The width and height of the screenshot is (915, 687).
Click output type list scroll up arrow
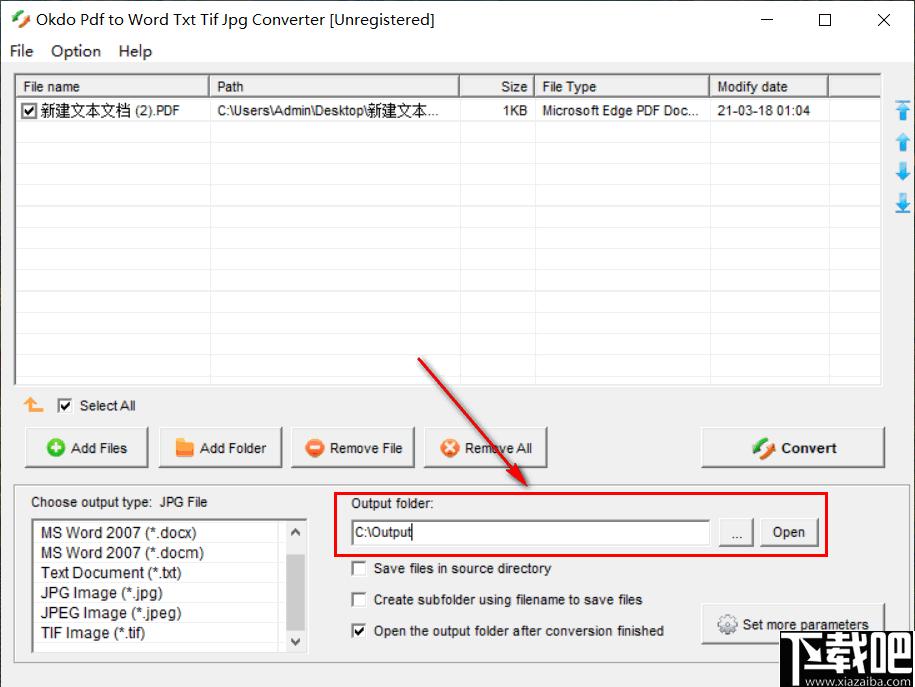[x=295, y=532]
